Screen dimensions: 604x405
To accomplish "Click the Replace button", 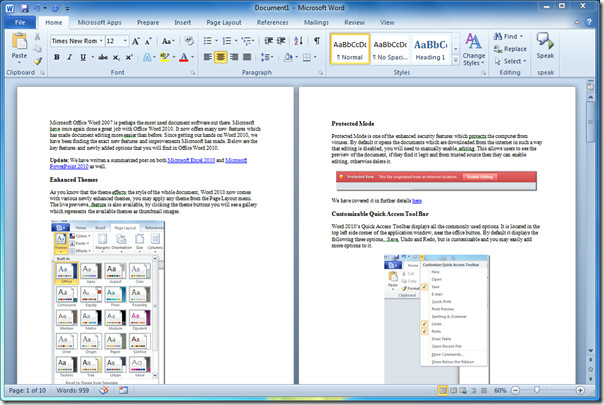I will point(510,49).
